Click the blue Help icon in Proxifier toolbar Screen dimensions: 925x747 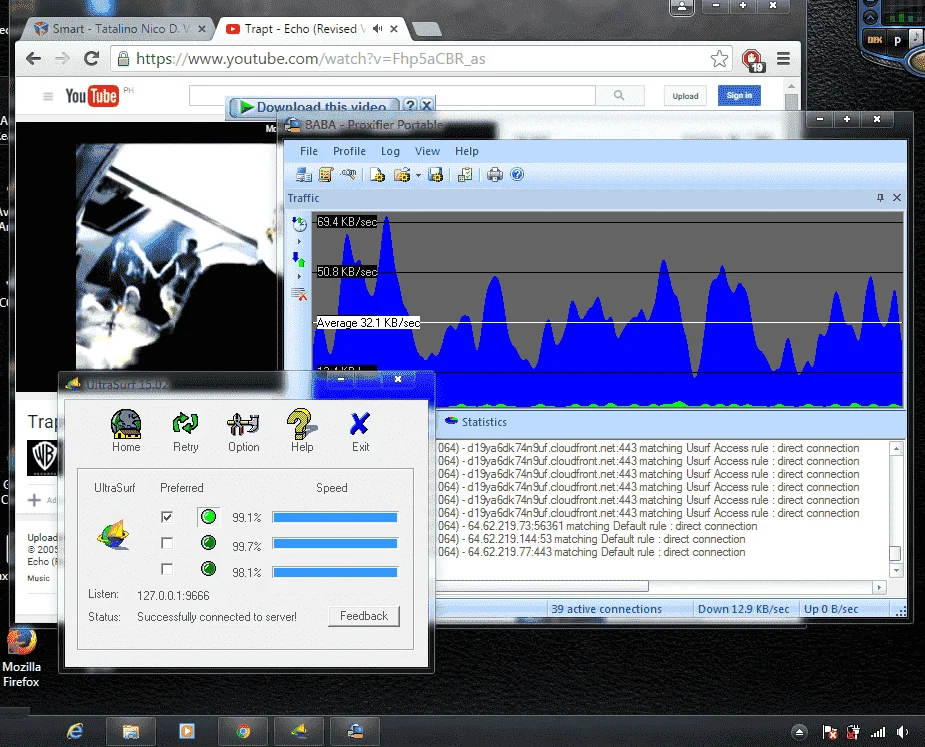517,175
